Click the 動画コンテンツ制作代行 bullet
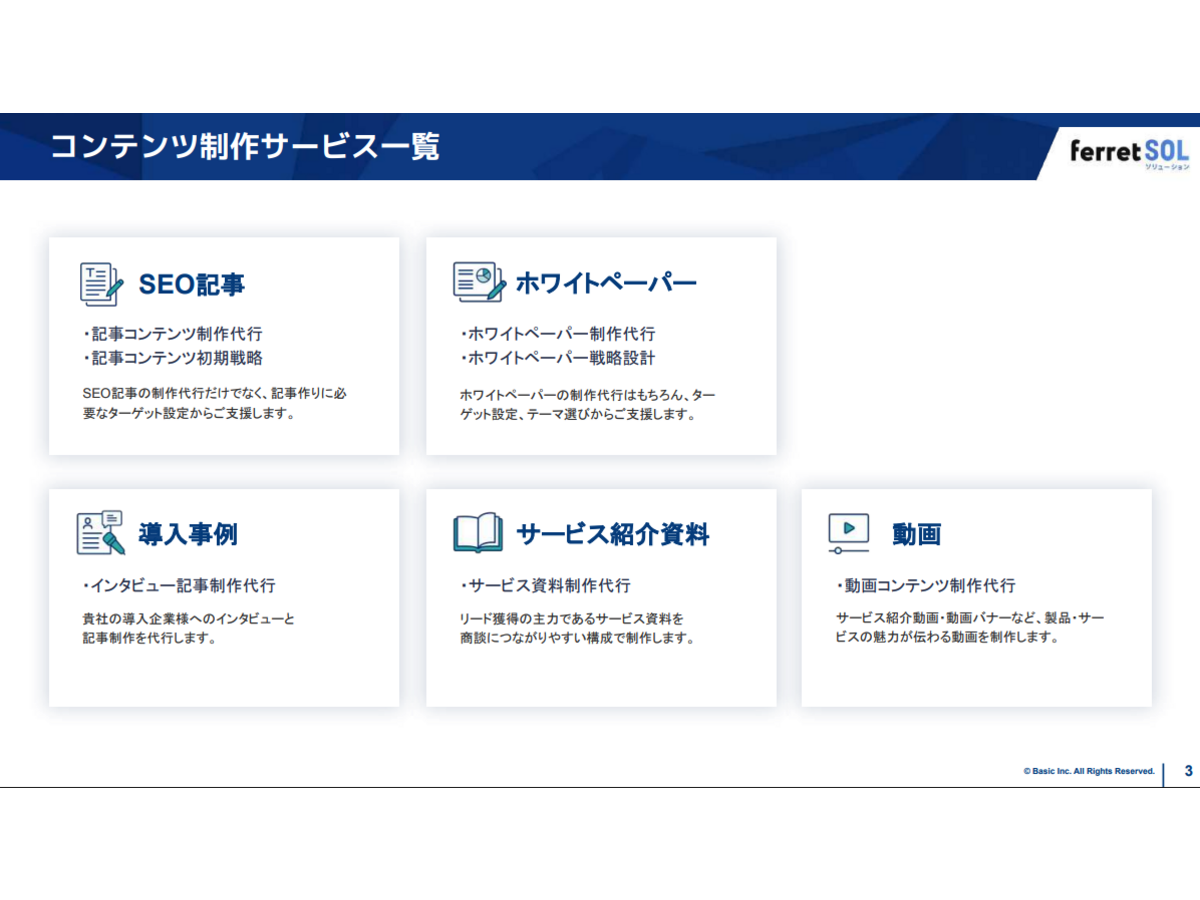Viewport: 1200px width, 900px height. 926,585
